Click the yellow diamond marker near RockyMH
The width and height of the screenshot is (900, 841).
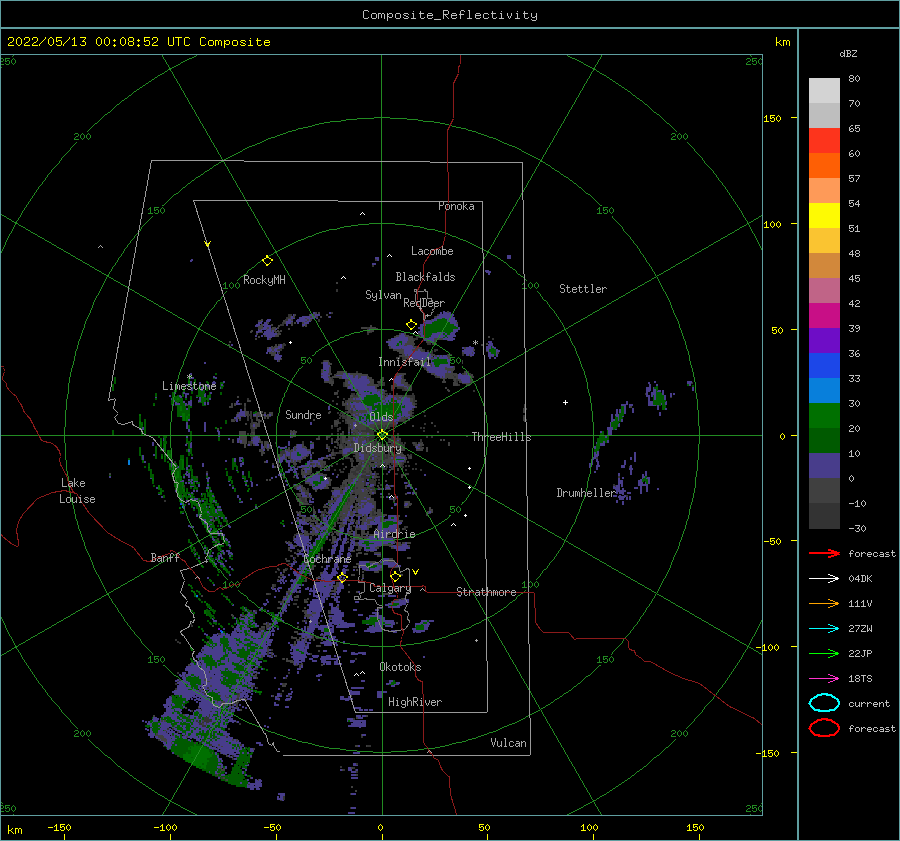[x=267, y=261]
